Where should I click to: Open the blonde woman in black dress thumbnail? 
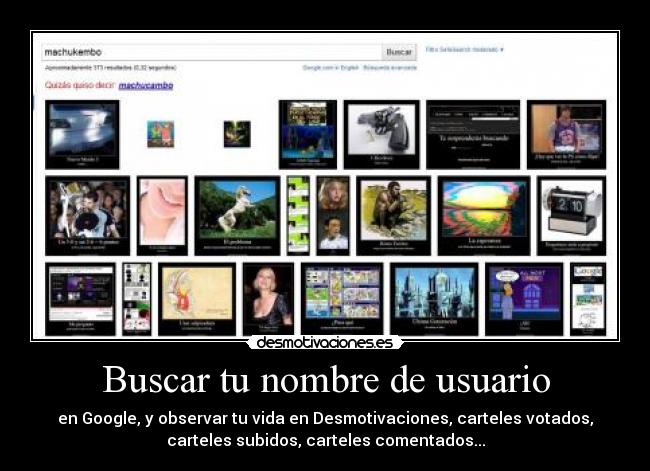(x=268, y=299)
